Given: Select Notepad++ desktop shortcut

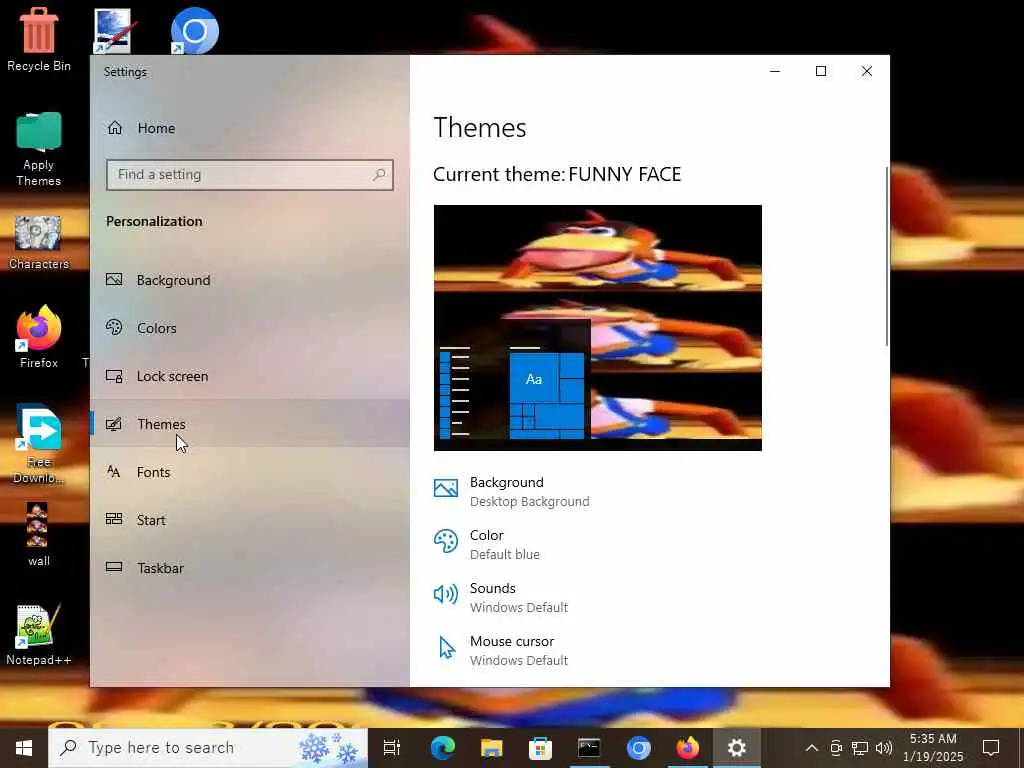Looking at the screenshot, I should 39,635.
